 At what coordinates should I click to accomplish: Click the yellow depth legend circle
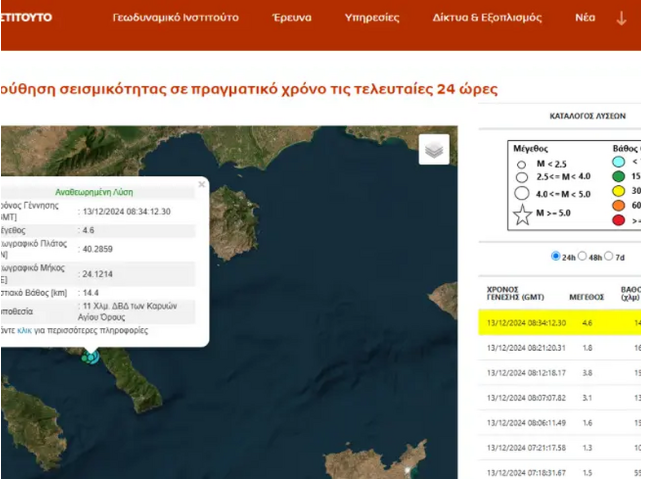click(x=619, y=190)
